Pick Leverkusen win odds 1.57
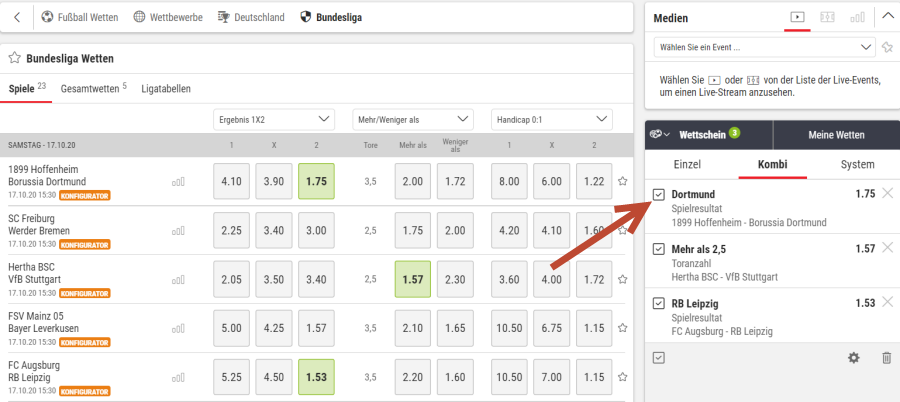 [316, 328]
